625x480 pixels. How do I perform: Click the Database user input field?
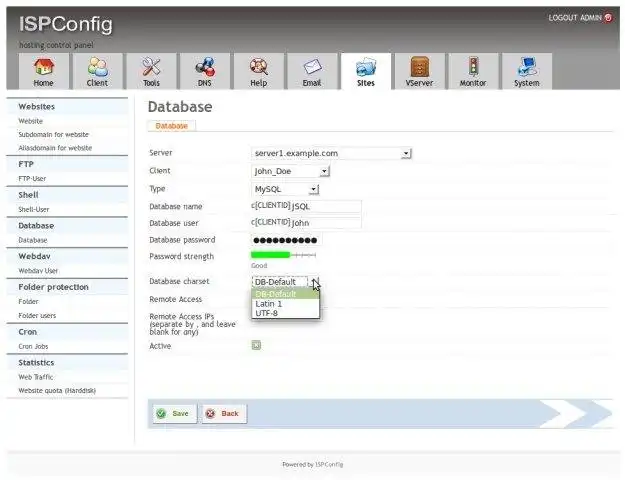coord(326,223)
